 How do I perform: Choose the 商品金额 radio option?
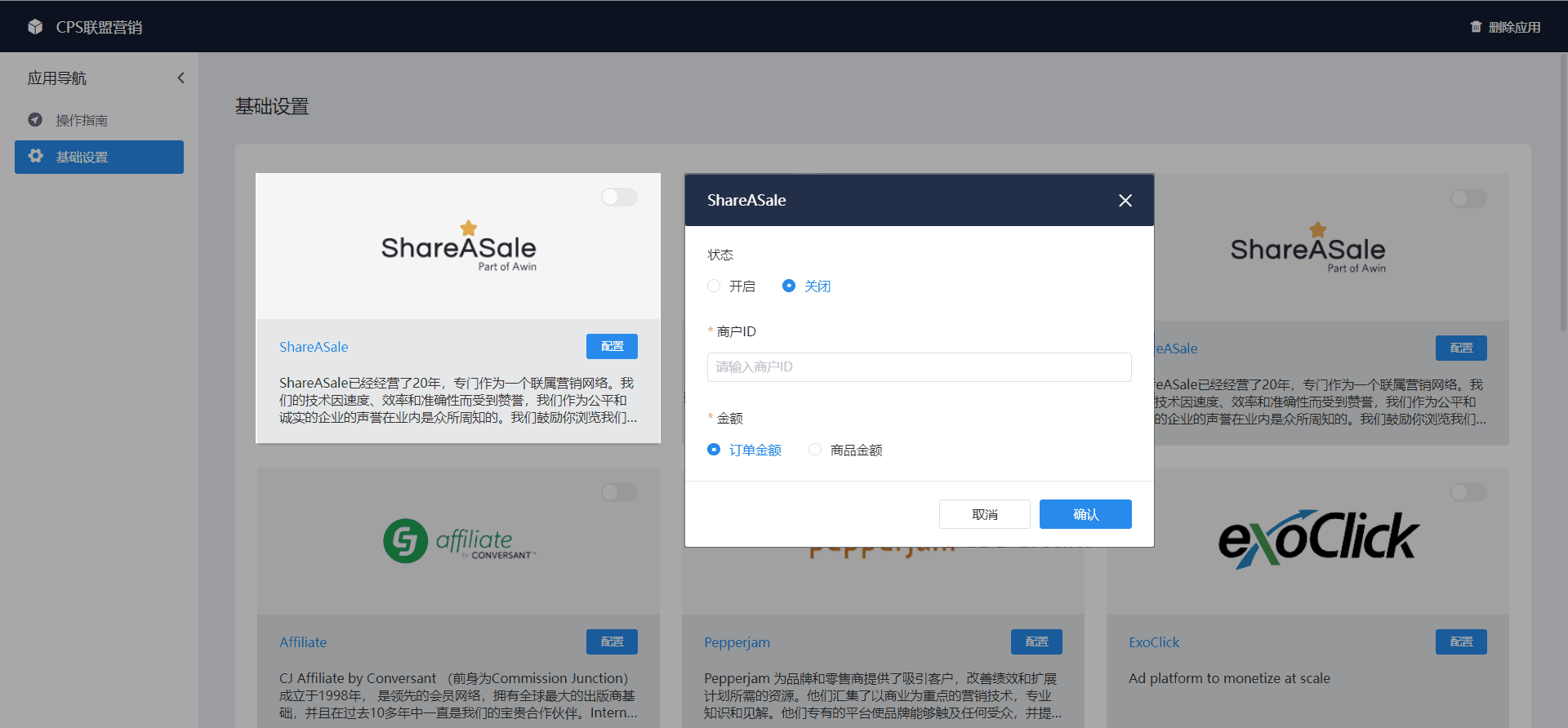tap(815, 450)
